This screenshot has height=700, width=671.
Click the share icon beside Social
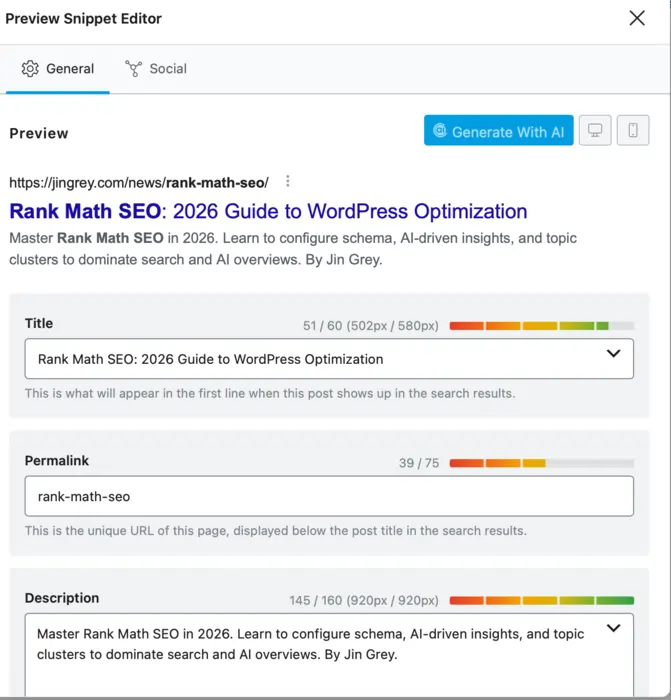133,69
